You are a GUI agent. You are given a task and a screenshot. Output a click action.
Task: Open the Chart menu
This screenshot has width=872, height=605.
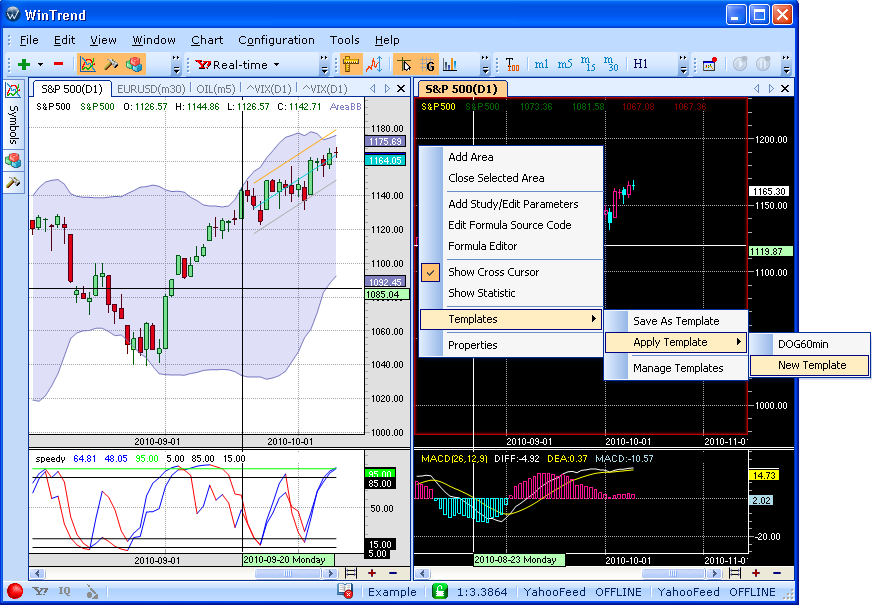pyautogui.click(x=207, y=40)
